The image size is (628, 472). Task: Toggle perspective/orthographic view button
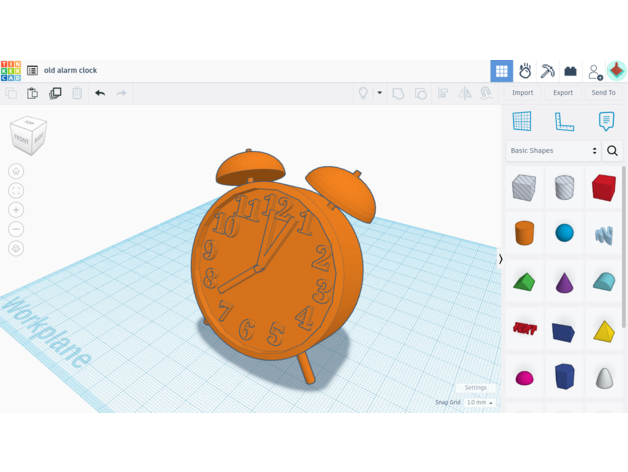pos(16,249)
